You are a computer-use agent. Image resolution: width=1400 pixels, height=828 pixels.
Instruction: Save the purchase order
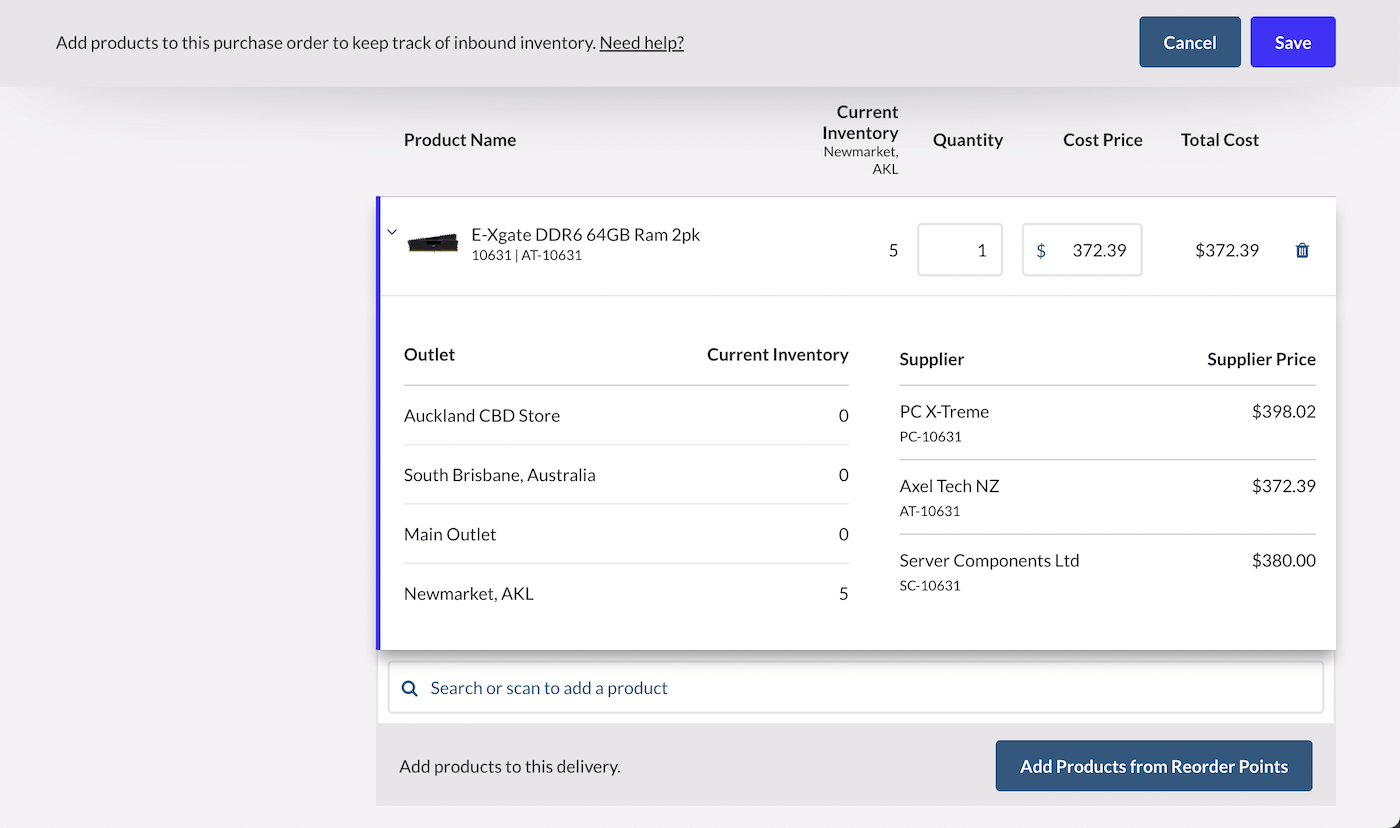[x=1292, y=42]
